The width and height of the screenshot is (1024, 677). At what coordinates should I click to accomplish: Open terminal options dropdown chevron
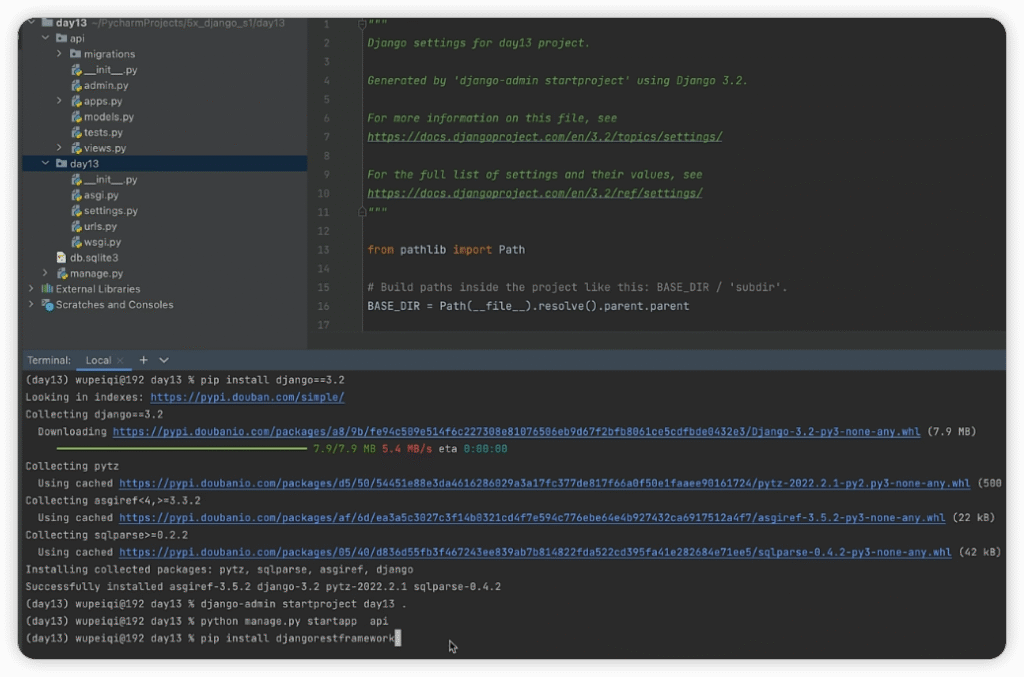pos(164,360)
